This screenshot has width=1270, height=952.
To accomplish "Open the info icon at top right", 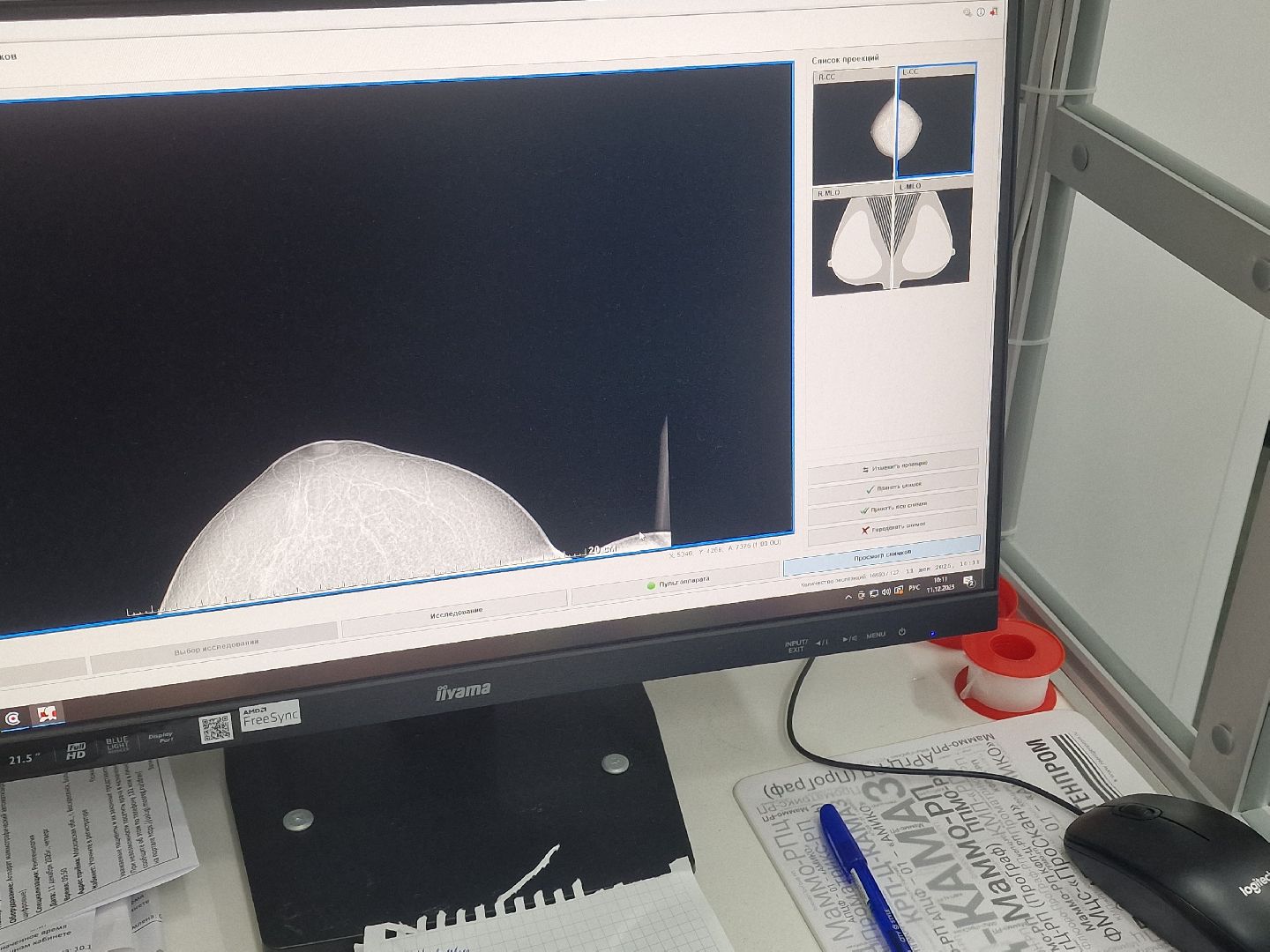I will [x=980, y=12].
